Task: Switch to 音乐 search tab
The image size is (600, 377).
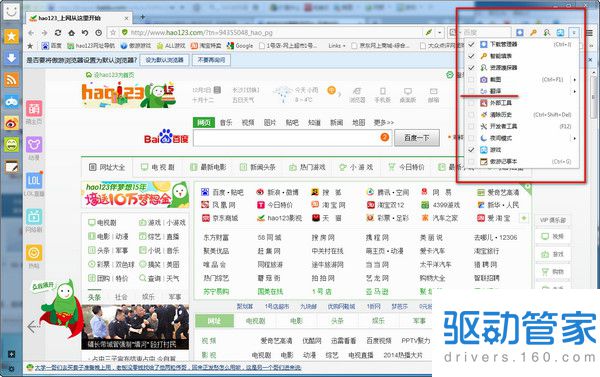Action: [x=226, y=122]
